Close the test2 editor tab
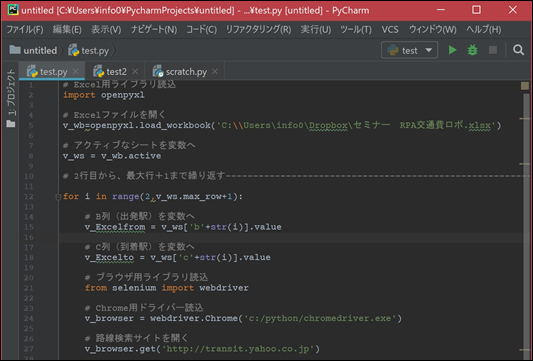The height and width of the screenshot is (361, 533). [x=135, y=71]
